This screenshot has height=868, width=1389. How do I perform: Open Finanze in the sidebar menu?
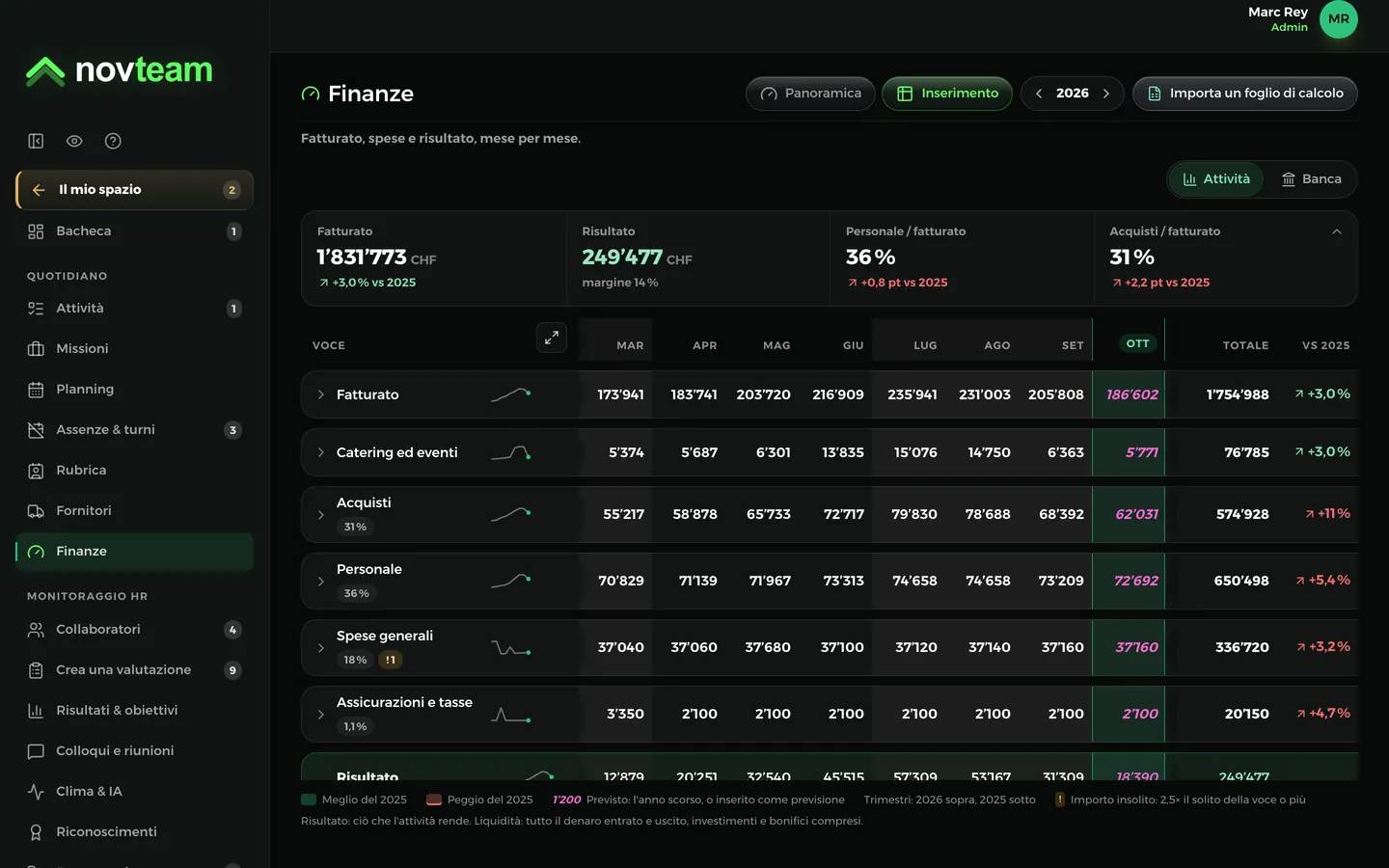[134, 552]
